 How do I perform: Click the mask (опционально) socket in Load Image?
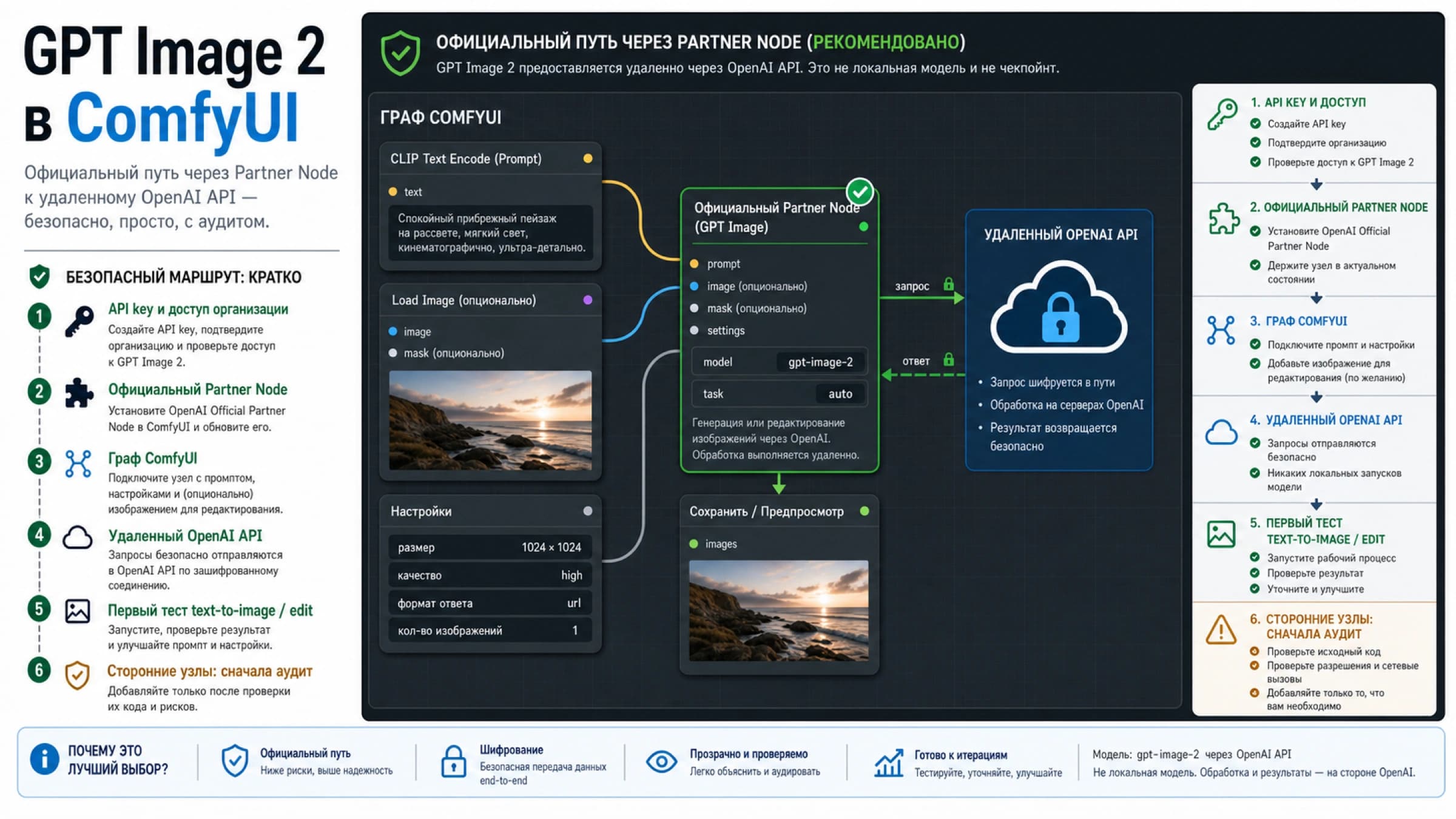[x=393, y=353]
